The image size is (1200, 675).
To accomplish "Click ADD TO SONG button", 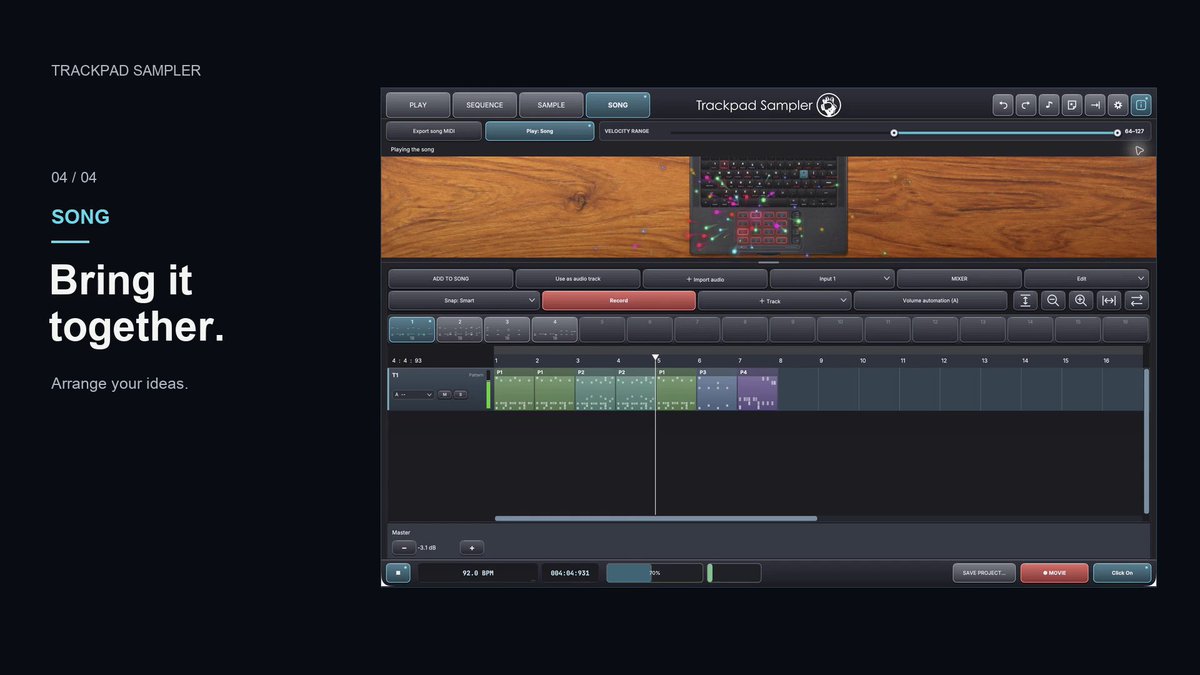I will (x=451, y=279).
